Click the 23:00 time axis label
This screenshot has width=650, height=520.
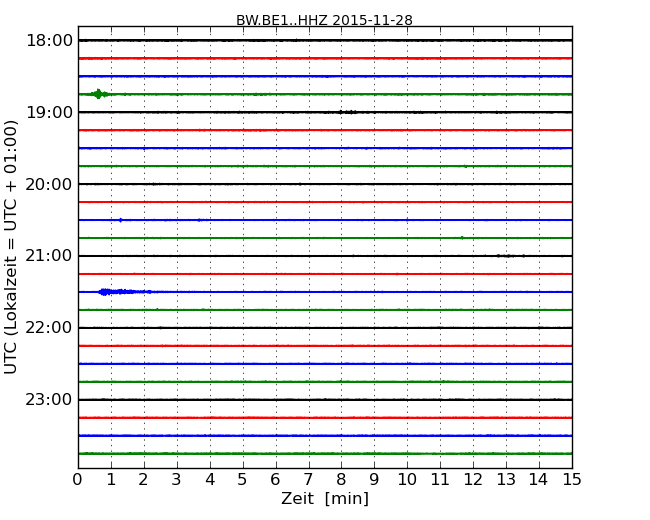pos(49,400)
